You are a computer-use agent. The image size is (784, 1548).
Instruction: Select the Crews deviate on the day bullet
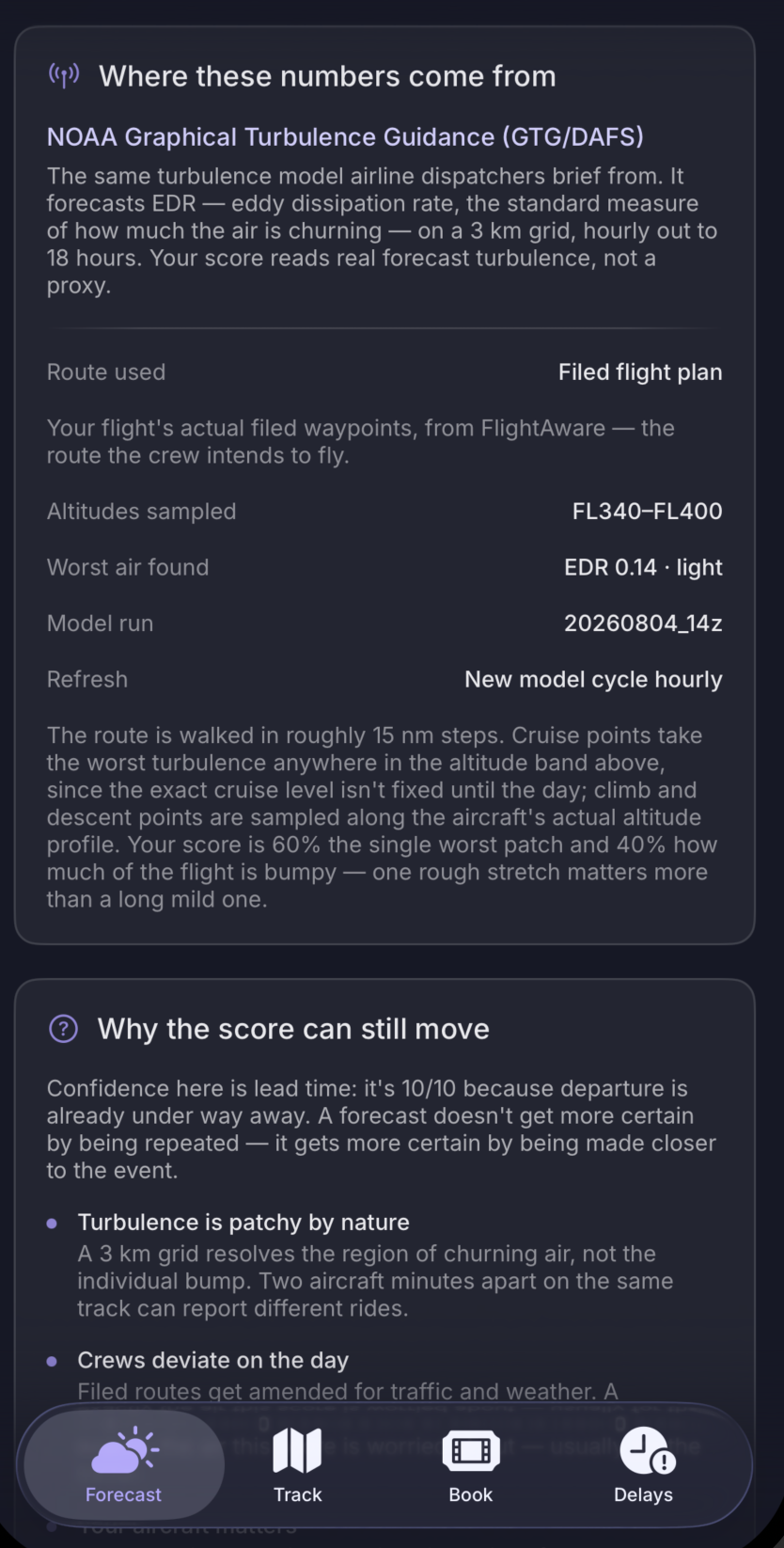tap(213, 1360)
